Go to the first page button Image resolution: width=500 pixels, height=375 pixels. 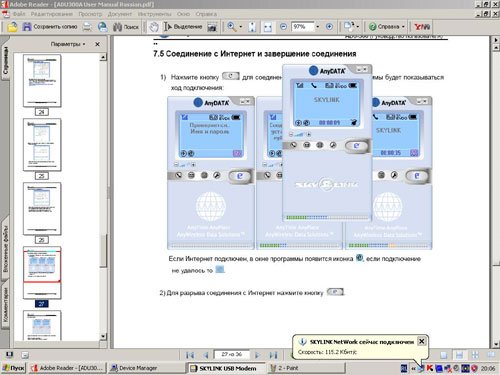tap(190, 355)
